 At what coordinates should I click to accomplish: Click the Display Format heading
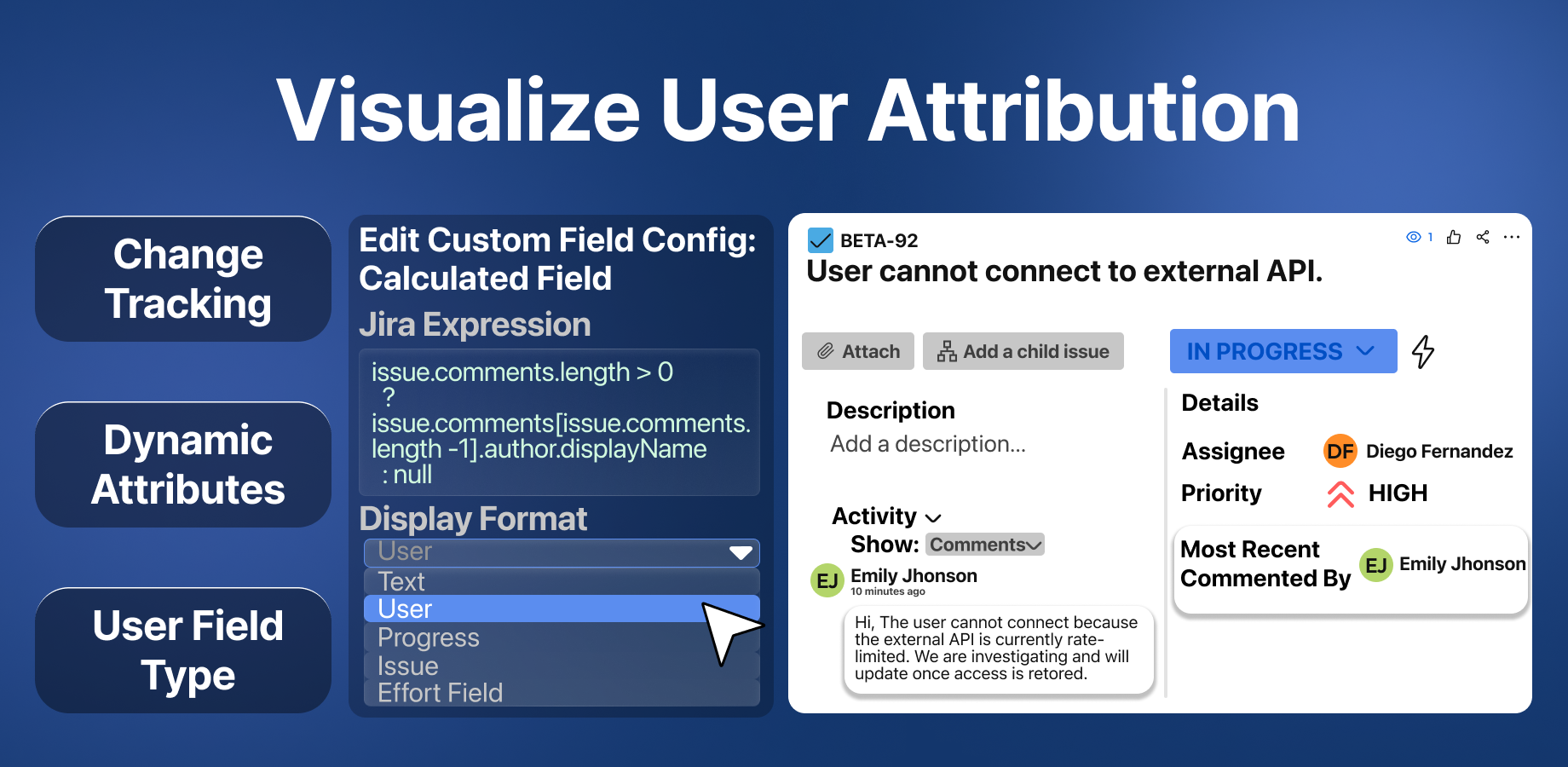[473, 519]
